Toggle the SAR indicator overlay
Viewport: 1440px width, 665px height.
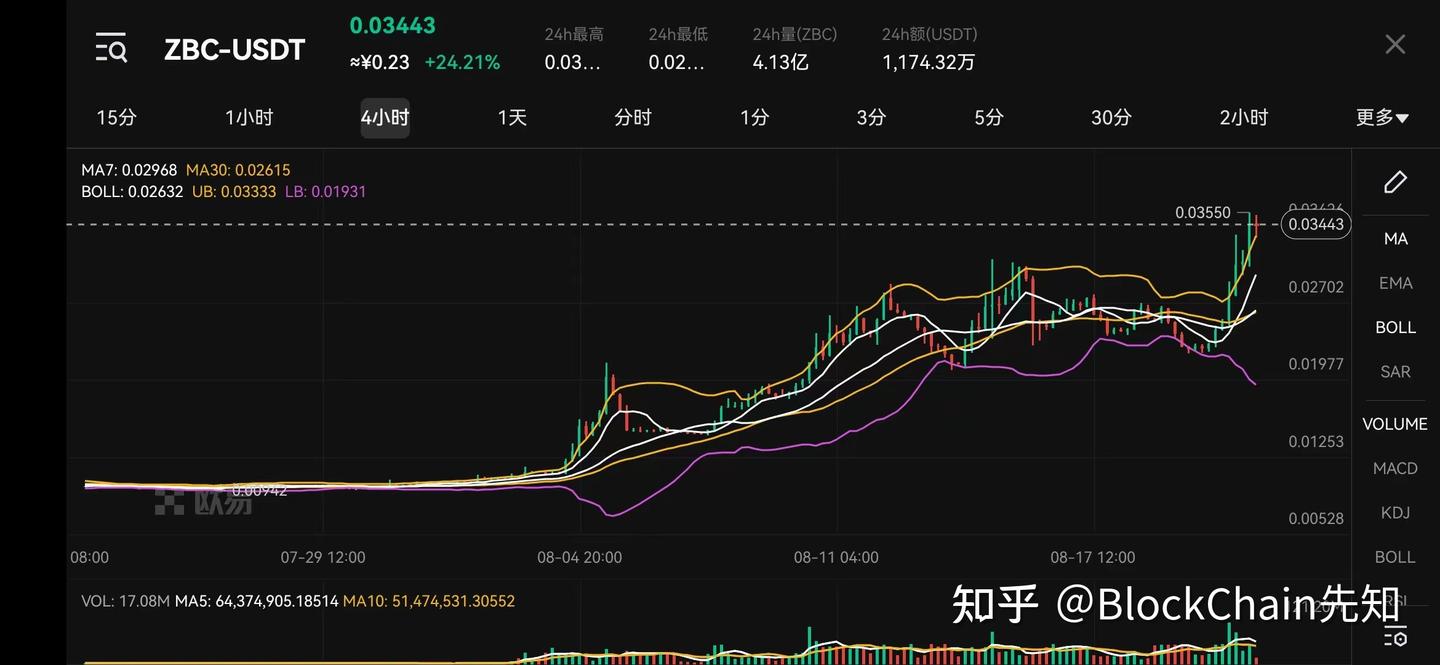click(x=1395, y=371)
